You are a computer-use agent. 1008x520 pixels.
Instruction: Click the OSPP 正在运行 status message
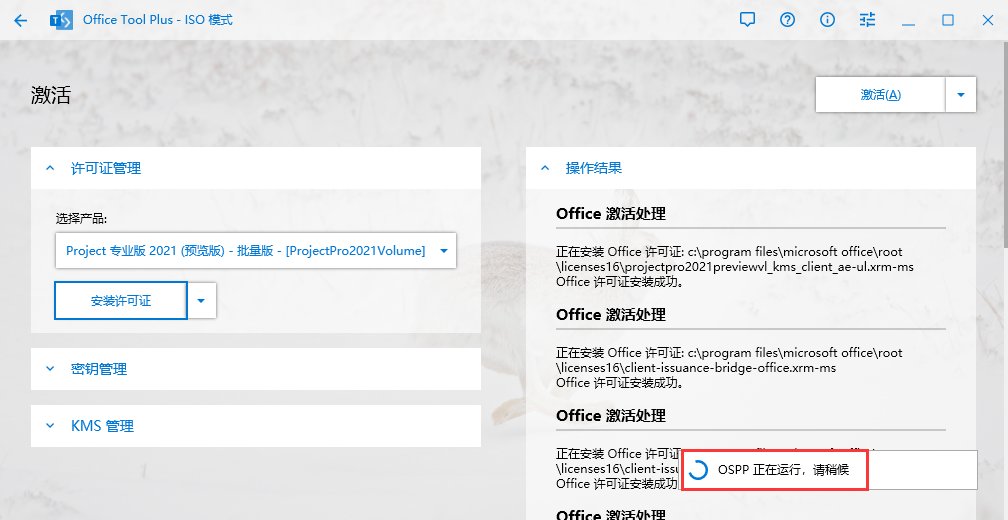784,470
